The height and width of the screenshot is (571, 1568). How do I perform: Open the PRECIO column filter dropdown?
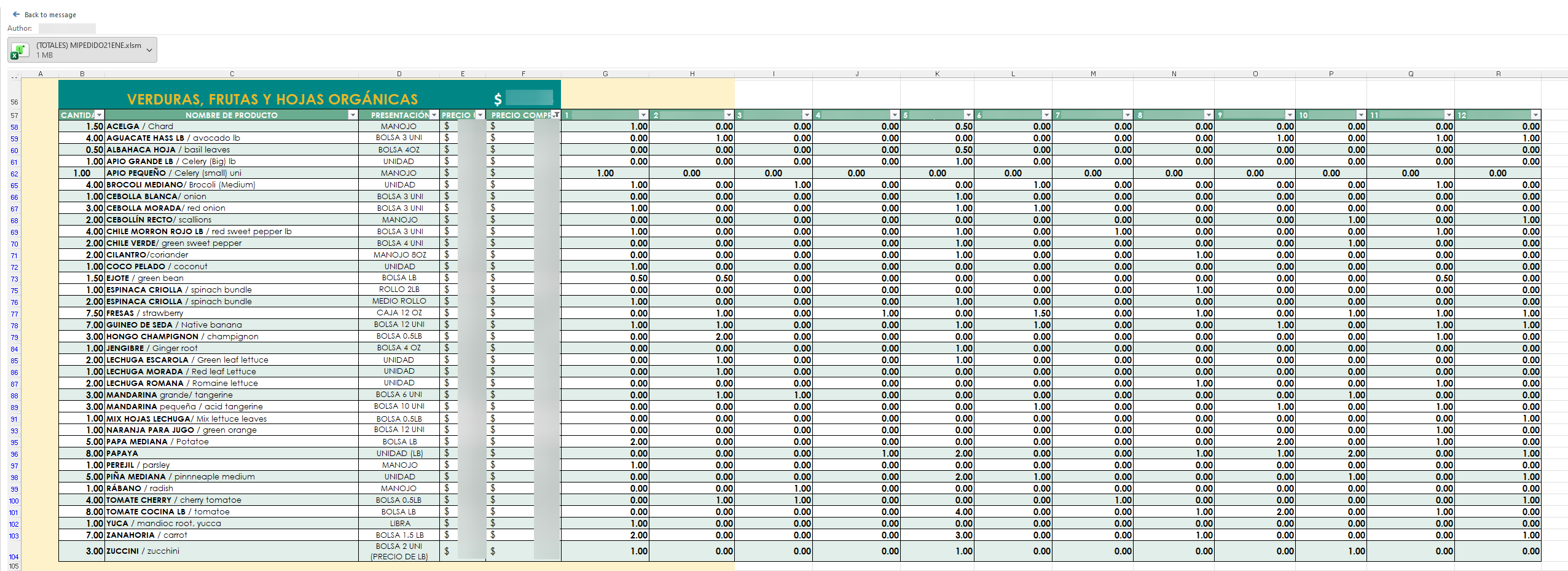coord(480,115)
